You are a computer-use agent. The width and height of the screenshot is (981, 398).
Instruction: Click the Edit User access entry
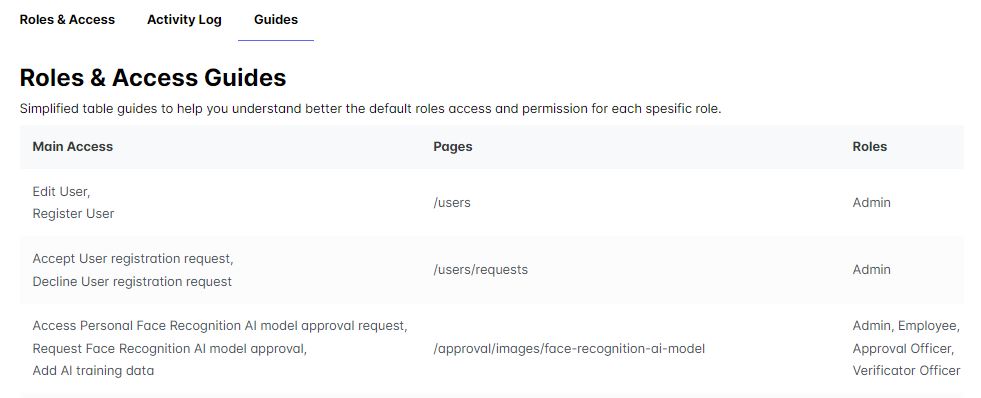point(61,191)
